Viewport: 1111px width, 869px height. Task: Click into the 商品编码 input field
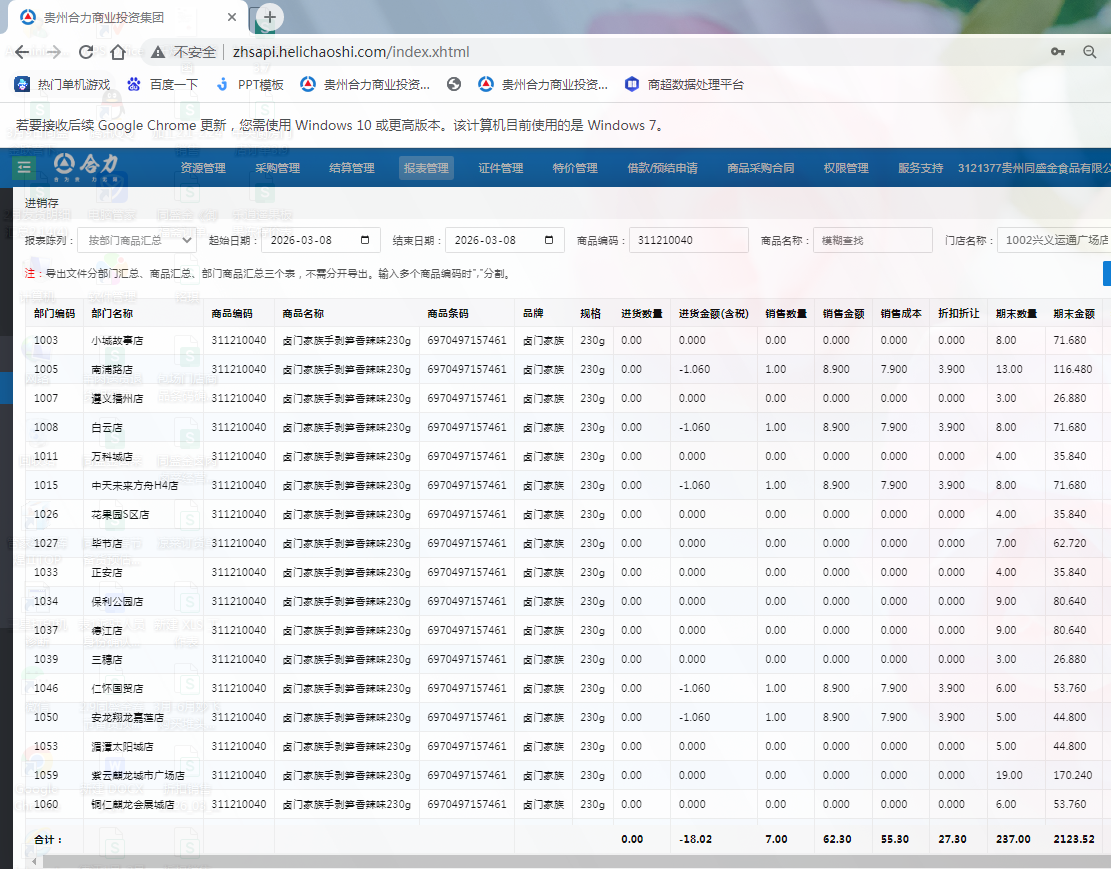point(688,240)
